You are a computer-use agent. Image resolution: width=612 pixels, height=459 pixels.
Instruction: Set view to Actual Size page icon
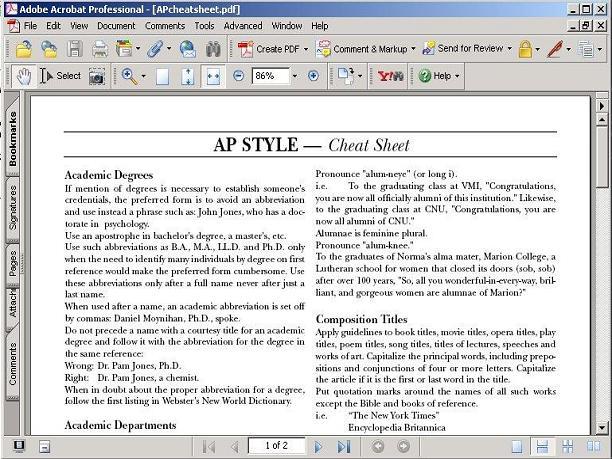click(x=162, y=76)
